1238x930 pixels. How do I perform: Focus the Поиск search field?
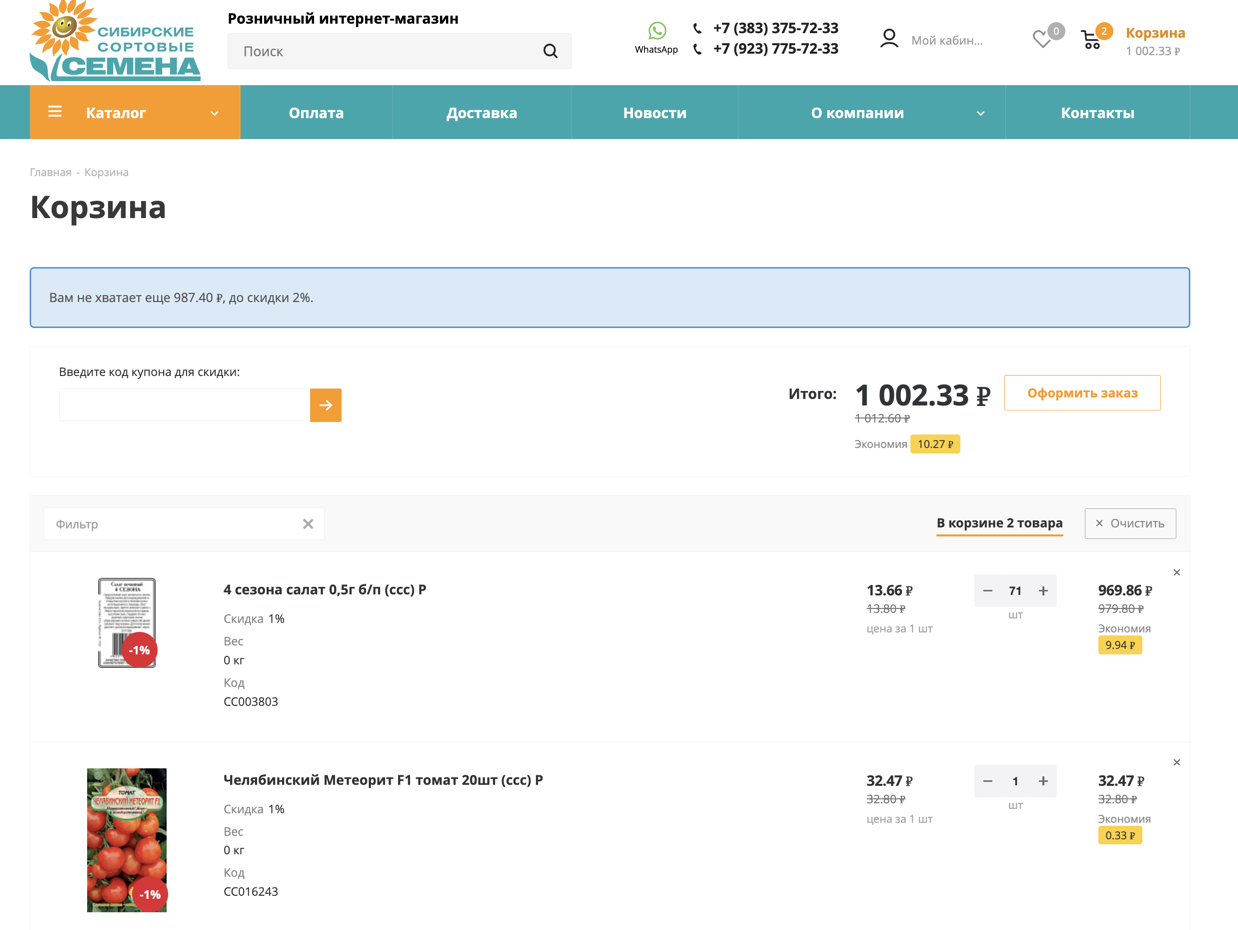(x=385, y=51)
